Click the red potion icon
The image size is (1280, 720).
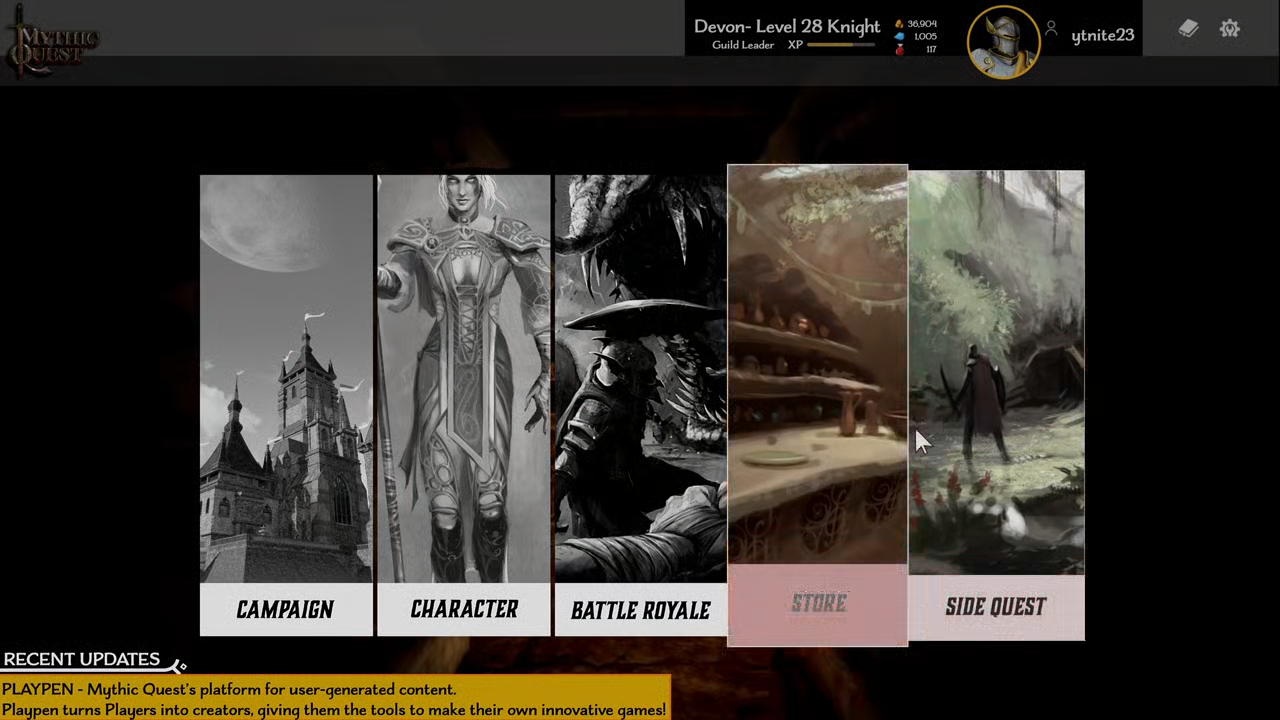(x=899, y=49)
